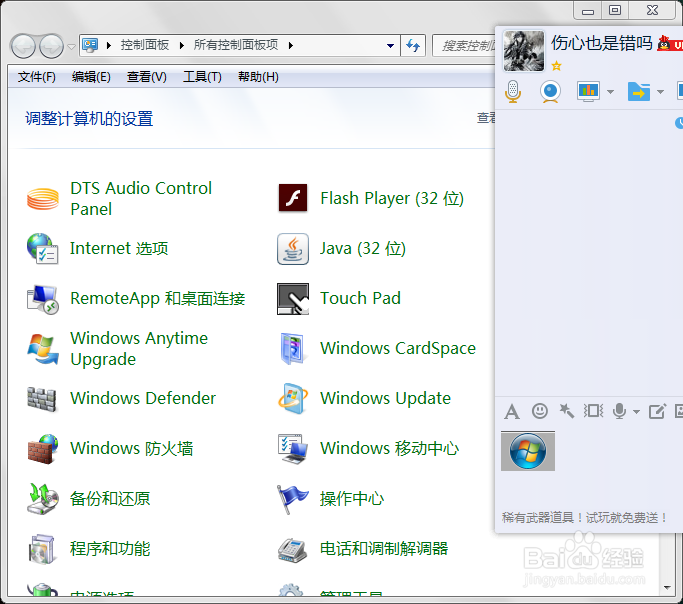
Task: Start voice call with microphone icon in chat
Action: [513, 91]
